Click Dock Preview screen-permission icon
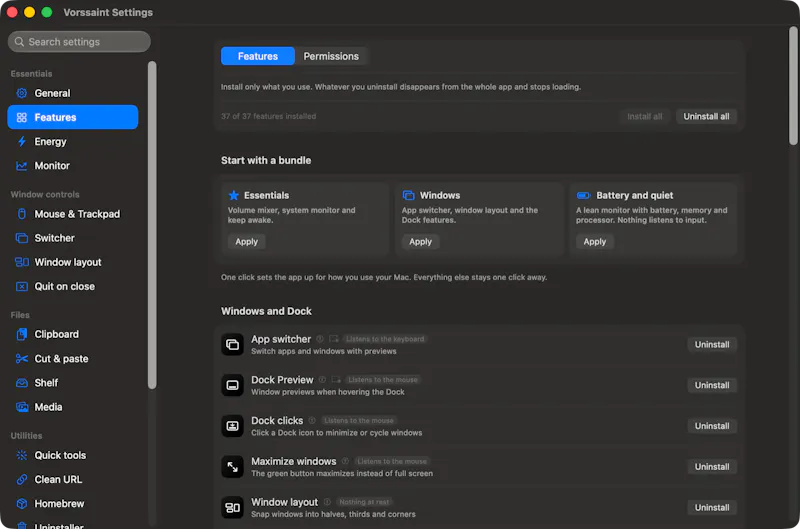This screenshot has width=800, height=529. click(x=336, y=380)
